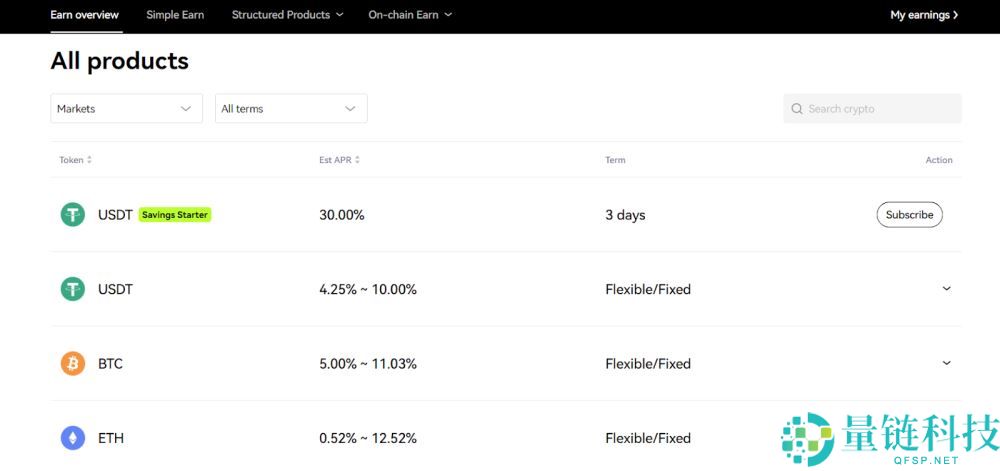The image size is (1000, 471).
Task: Click the USDT Savings Starter coin icon
Action: click(73, 215)
